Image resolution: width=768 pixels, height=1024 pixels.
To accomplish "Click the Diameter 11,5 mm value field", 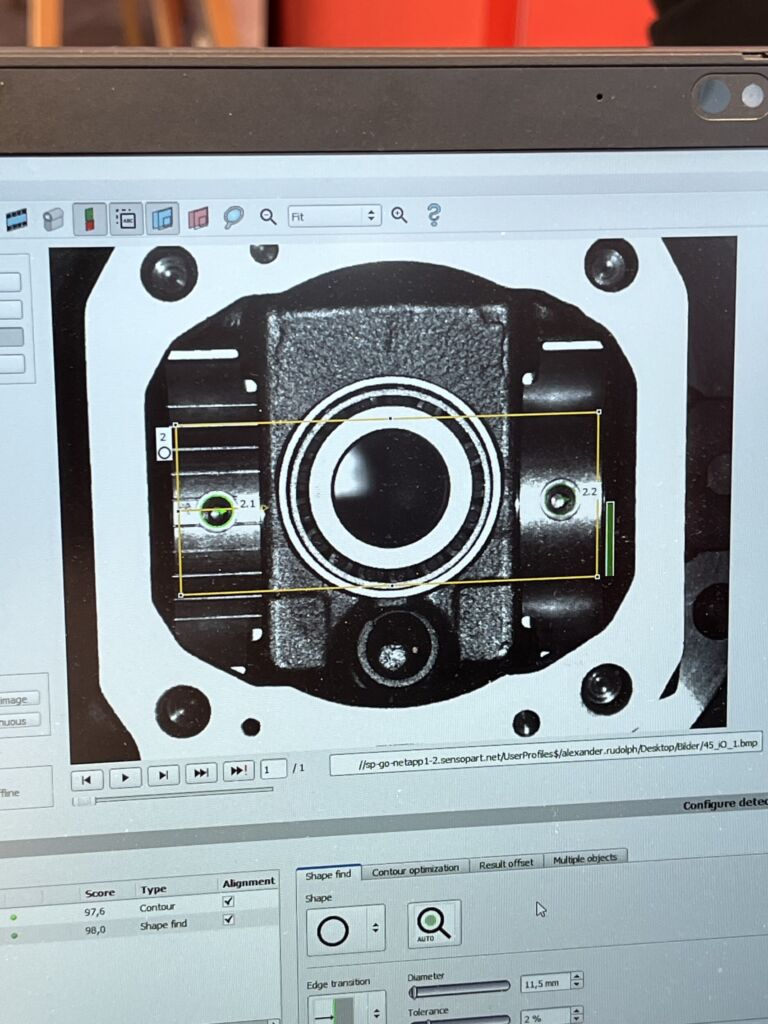I will pos(545,982).
